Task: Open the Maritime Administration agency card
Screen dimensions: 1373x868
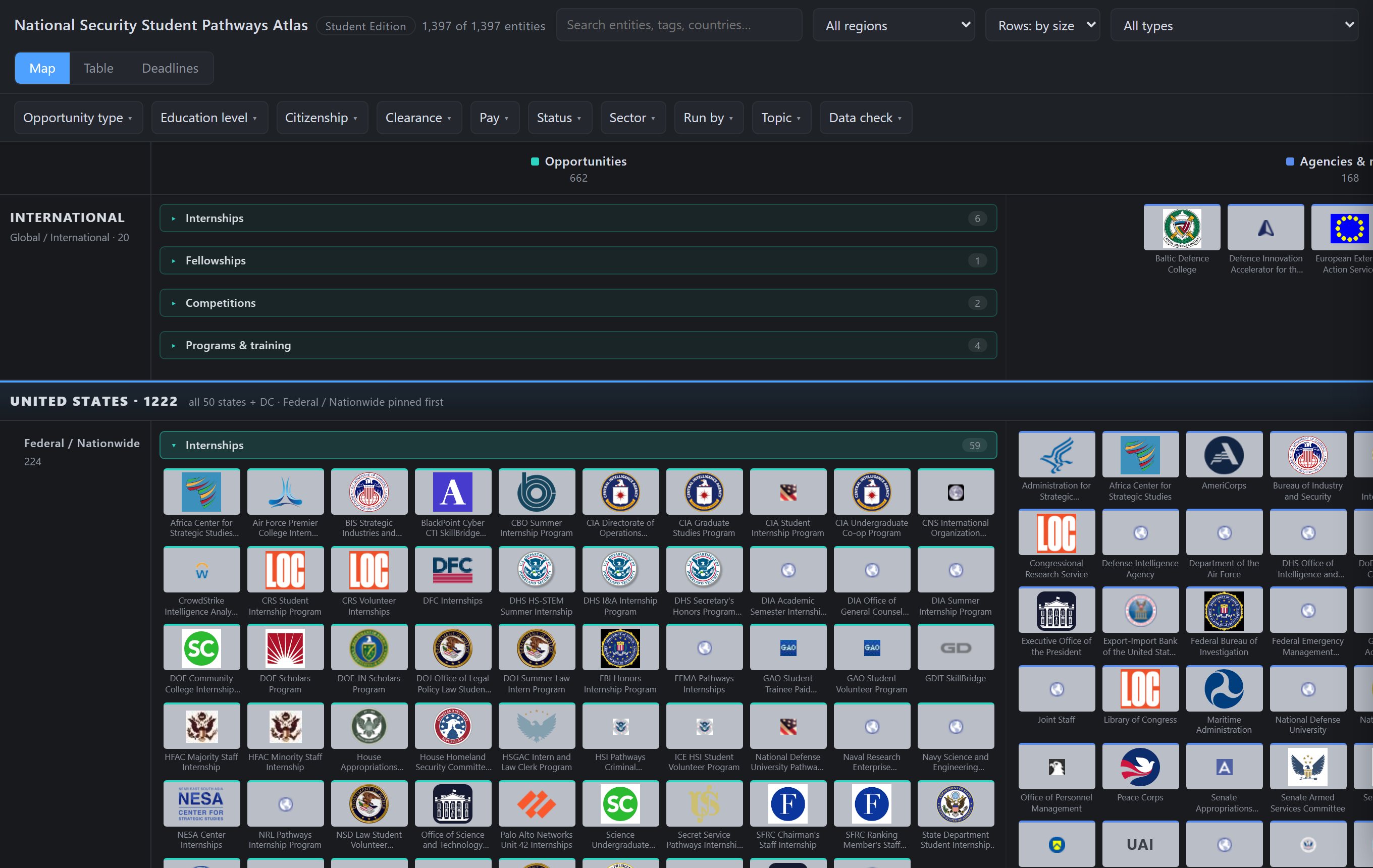Action: coord(1224,700)
